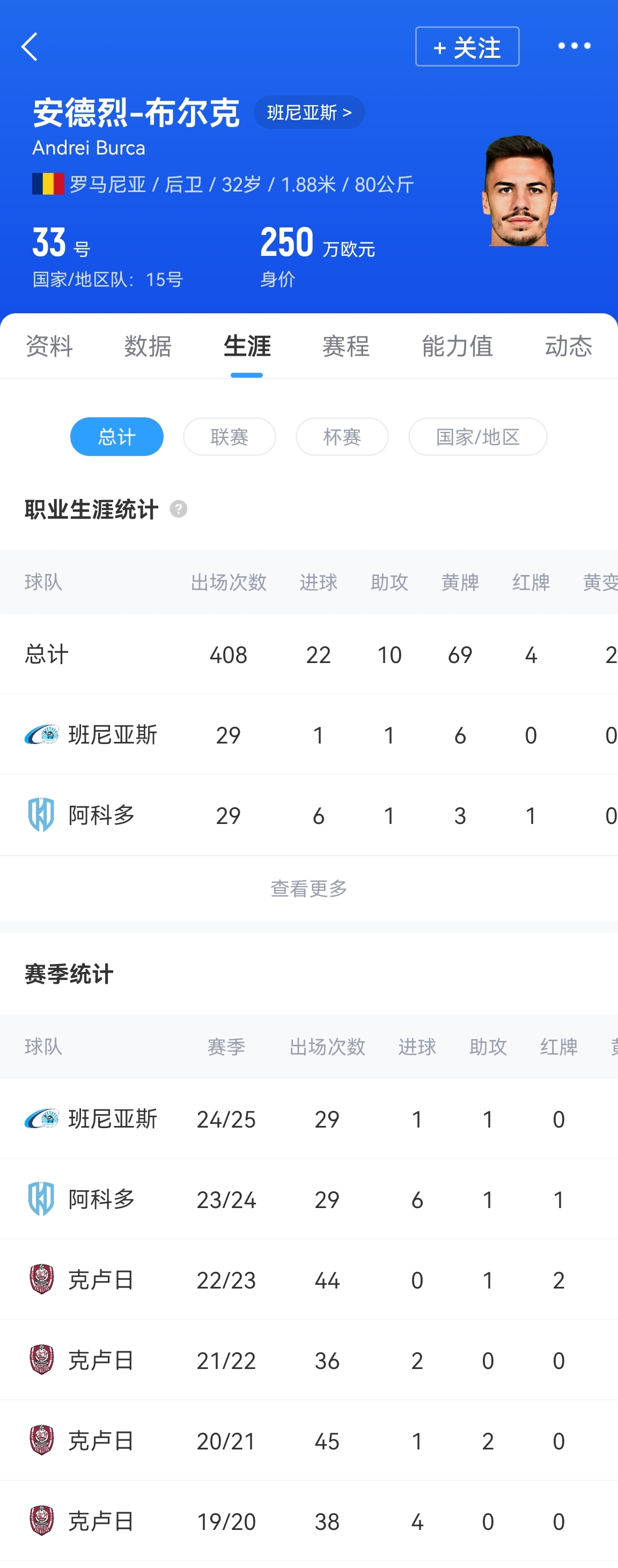Switch to the 能力值 tab

[x=457, y=347]
